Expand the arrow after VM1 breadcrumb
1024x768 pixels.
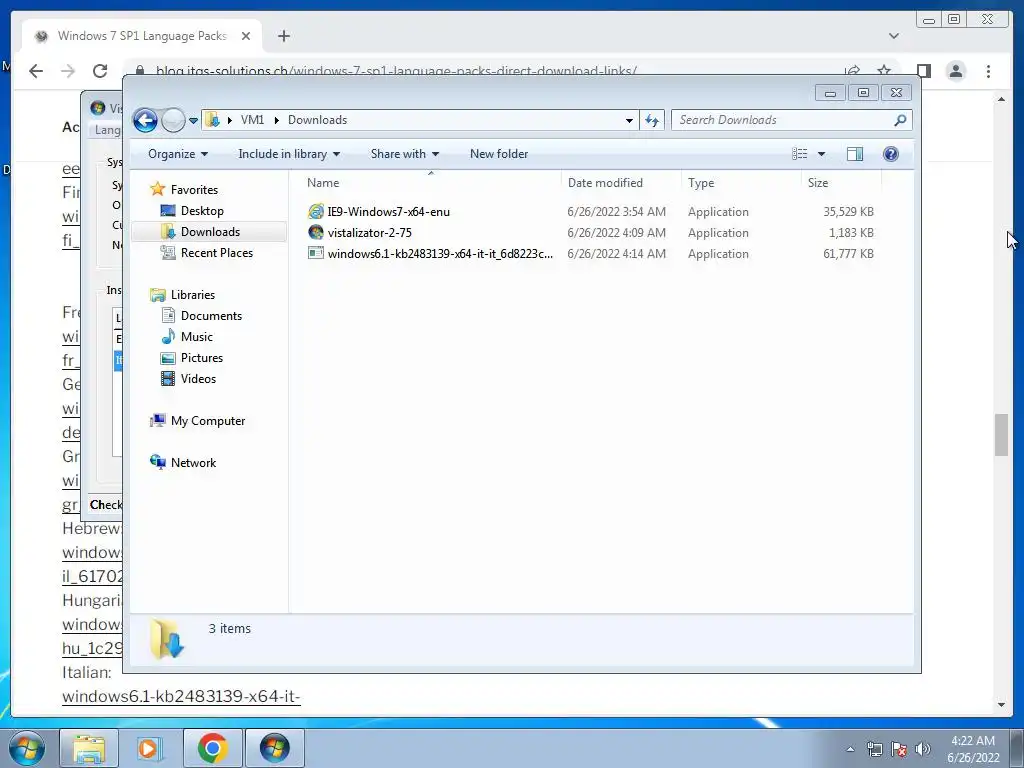pos(276,120)
